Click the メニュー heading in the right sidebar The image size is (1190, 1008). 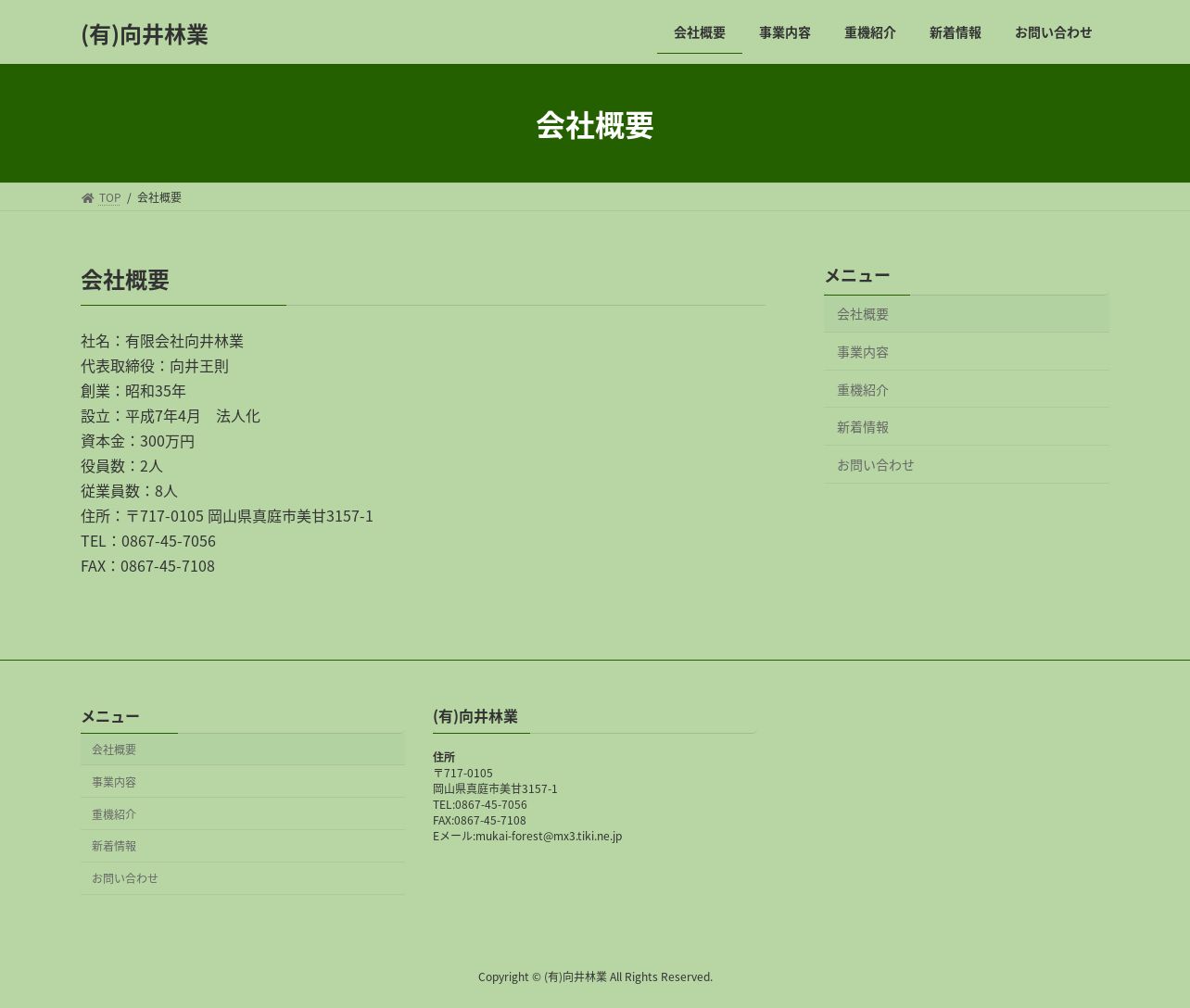coord(857,275)
